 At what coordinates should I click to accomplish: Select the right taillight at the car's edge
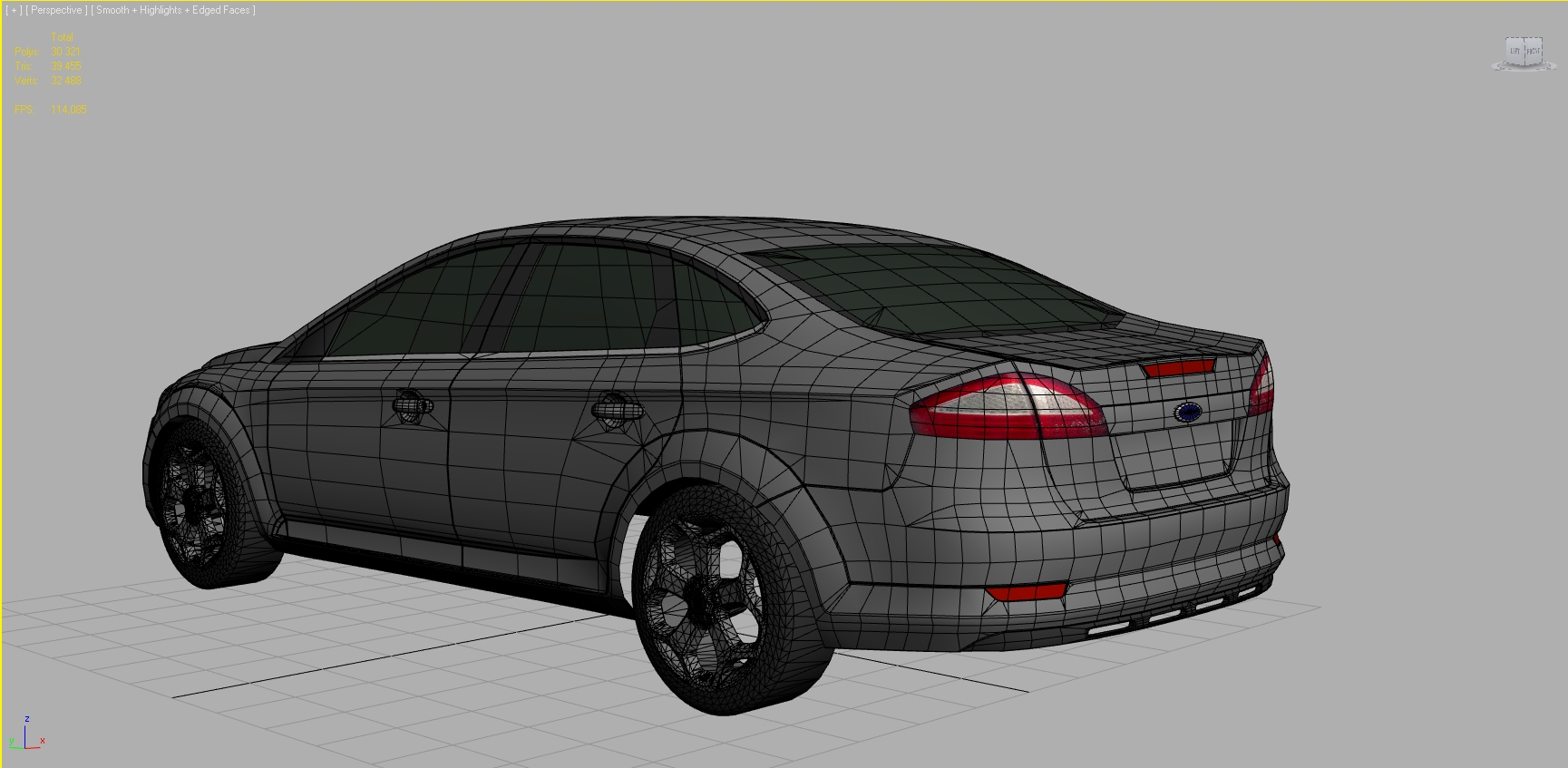point(1261,387)
